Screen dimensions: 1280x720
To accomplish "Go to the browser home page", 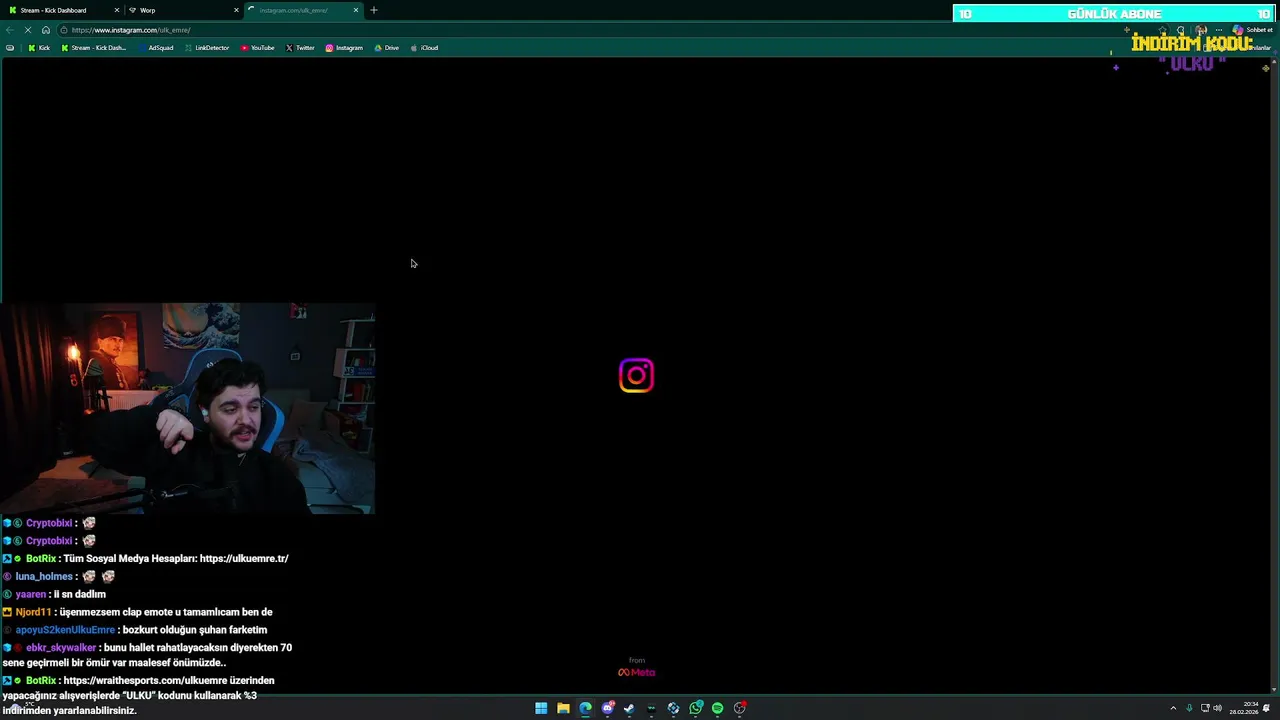I will [45, 30].
